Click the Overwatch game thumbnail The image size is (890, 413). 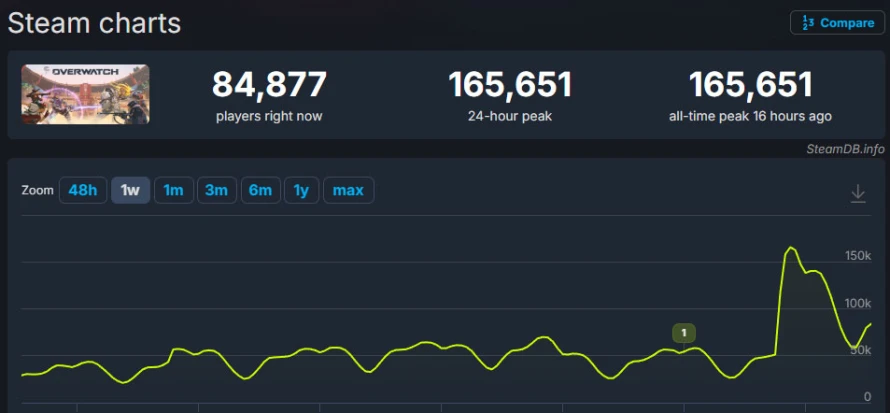[86, 94]
